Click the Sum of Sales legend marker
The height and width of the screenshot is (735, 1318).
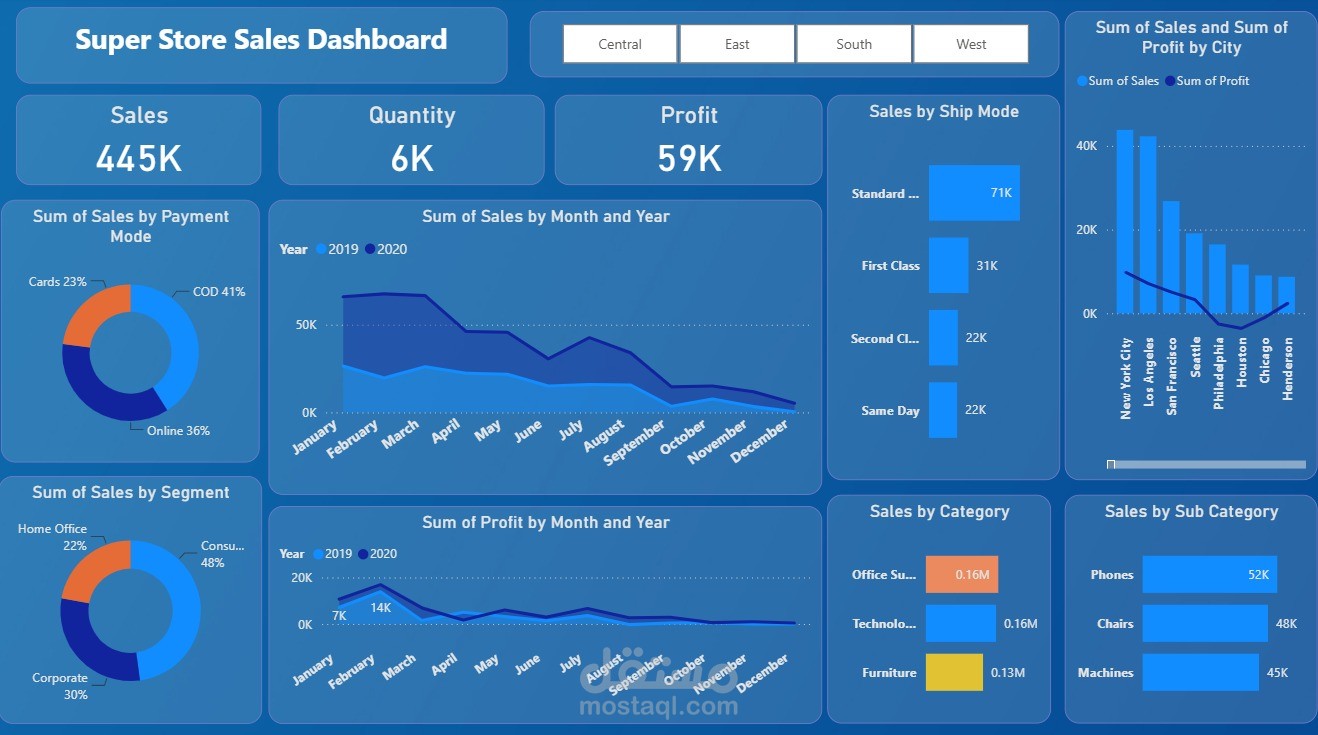[x=1082, y=81]
